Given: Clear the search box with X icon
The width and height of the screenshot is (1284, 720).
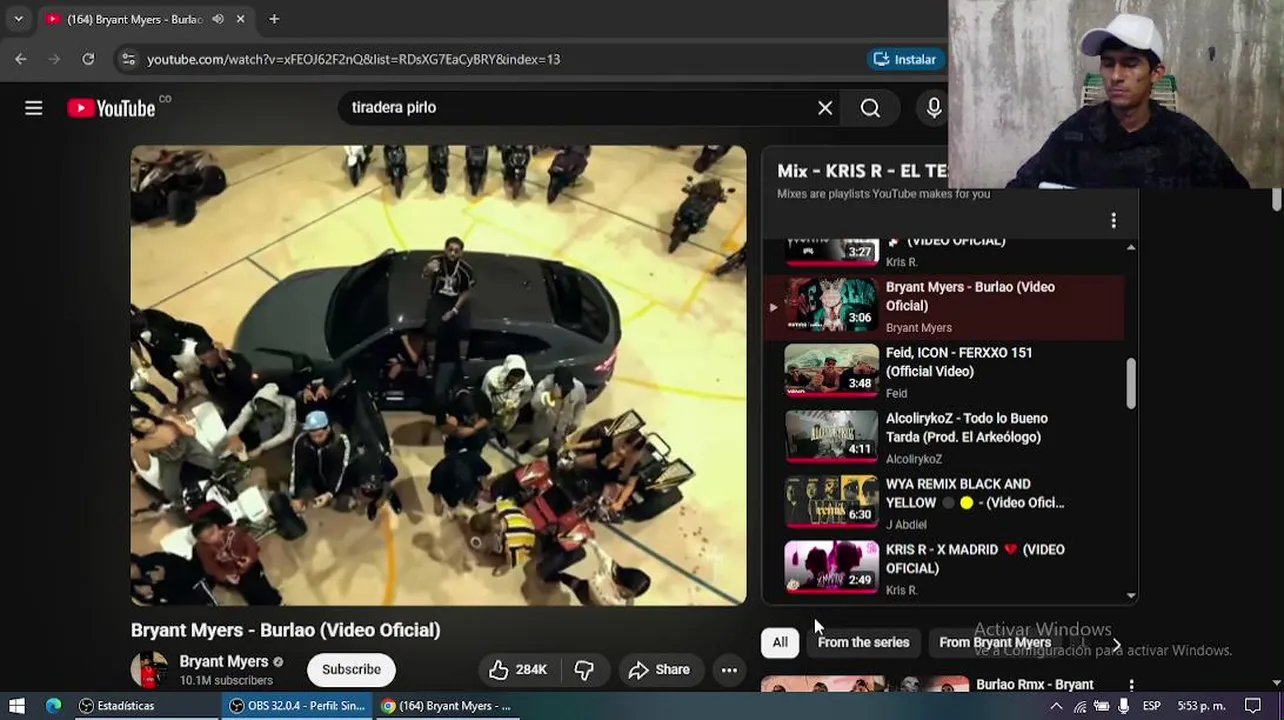Looking at the screenshot, I should [x=825, y=108].
